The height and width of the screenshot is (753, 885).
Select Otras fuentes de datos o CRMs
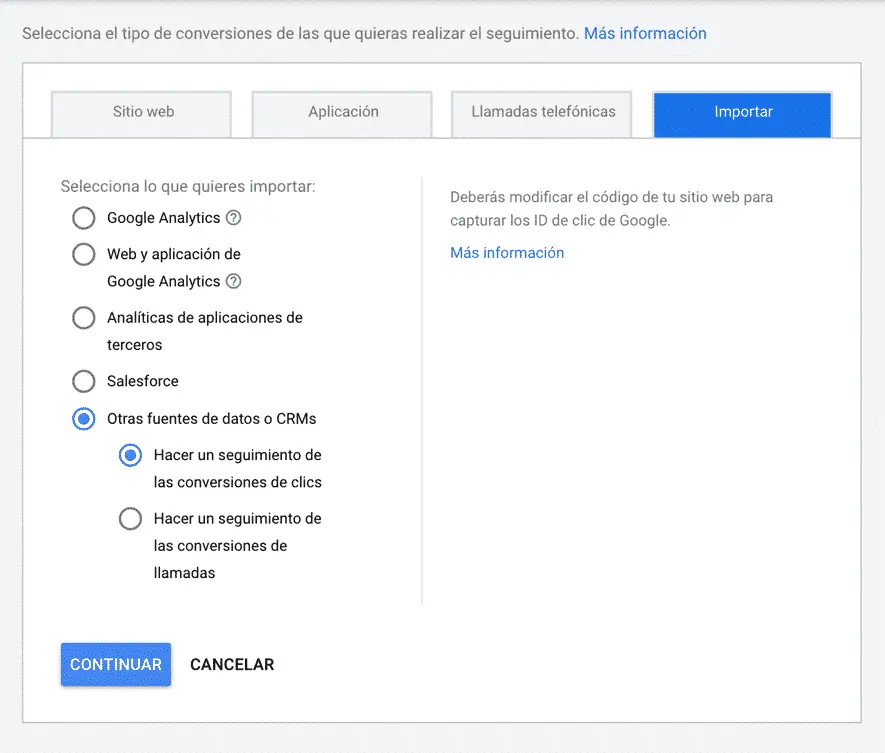(x=84, y=419)
